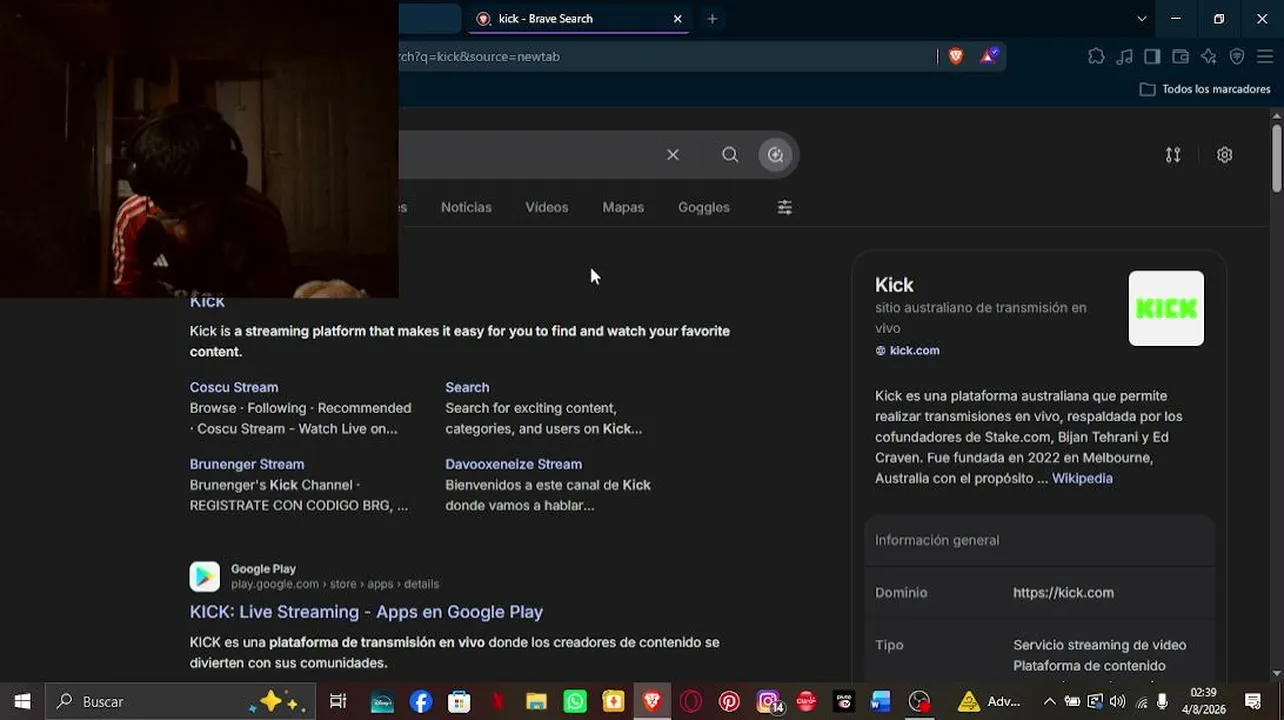Open the Davooxeneize Stream link
Screen dimensions: 1284x720
point(513,465)
